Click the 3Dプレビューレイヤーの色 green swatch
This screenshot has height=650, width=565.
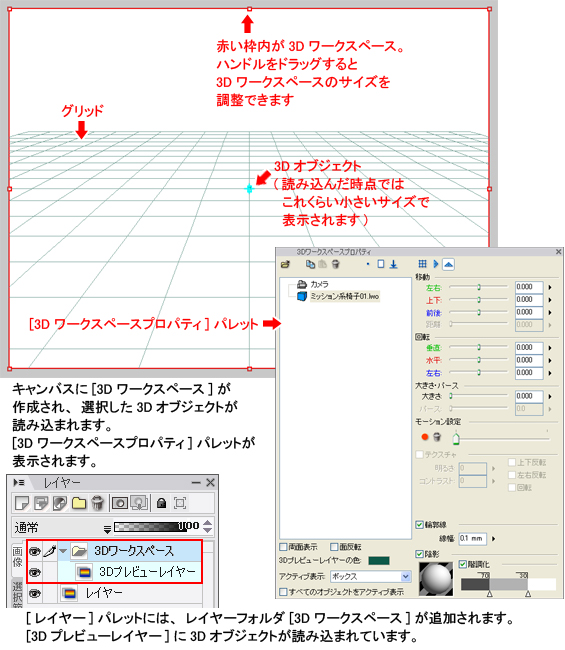(378, 560)
